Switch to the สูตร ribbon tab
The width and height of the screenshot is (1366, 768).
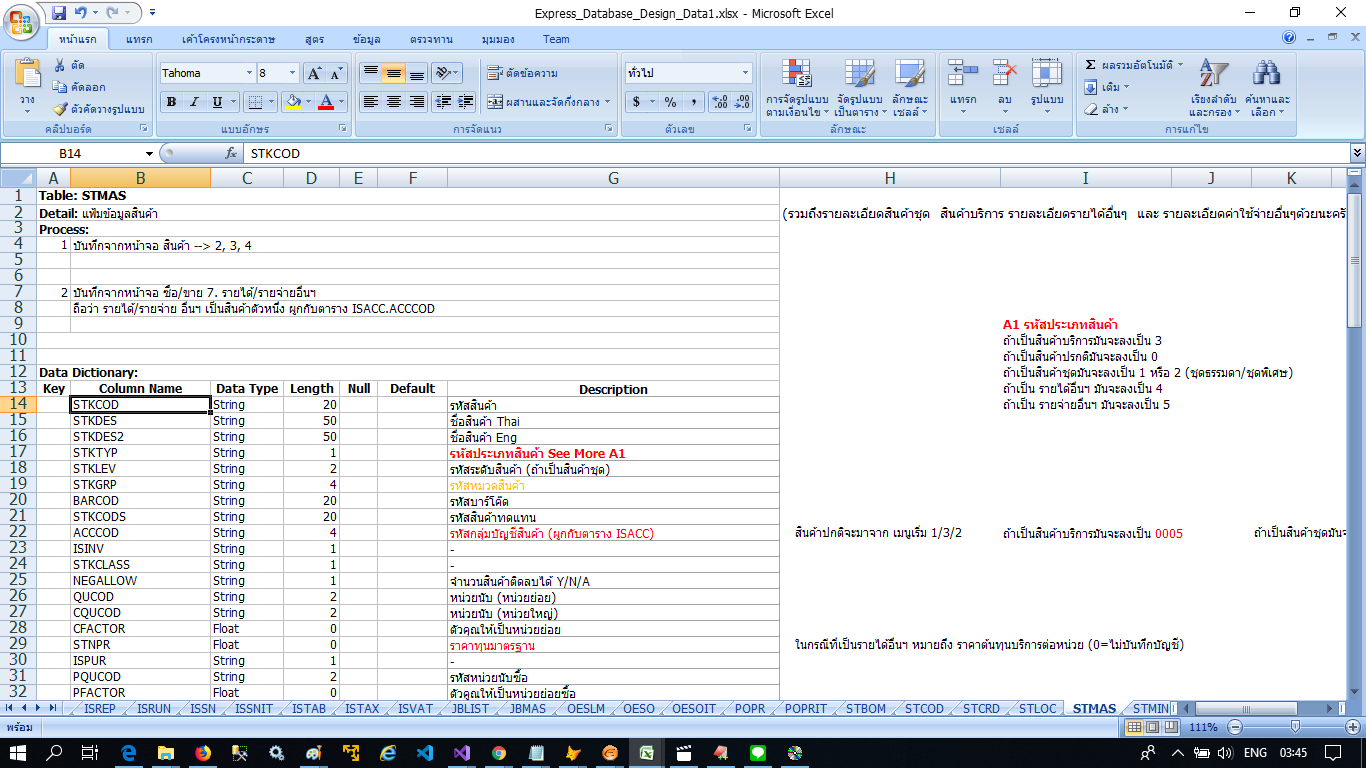click(x=315, y=39)
